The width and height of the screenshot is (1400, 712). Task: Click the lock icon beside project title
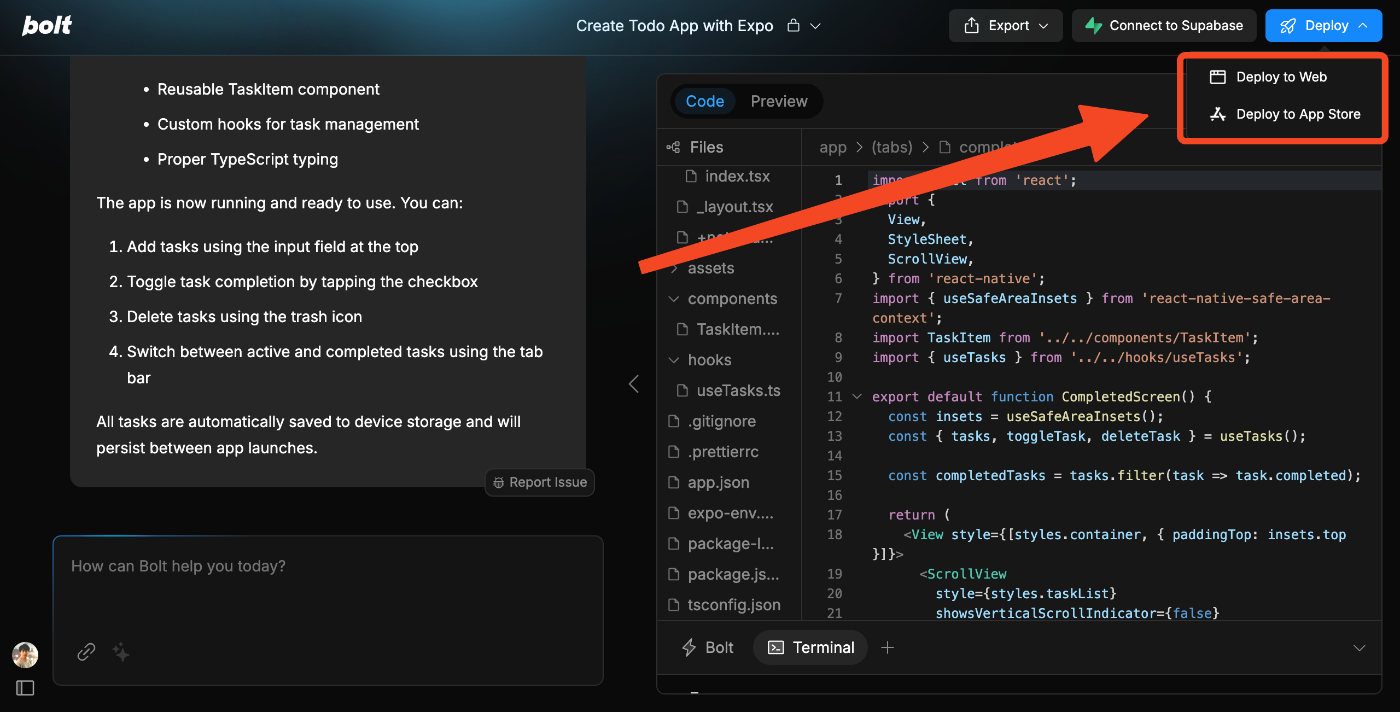(x=793, y=26)
